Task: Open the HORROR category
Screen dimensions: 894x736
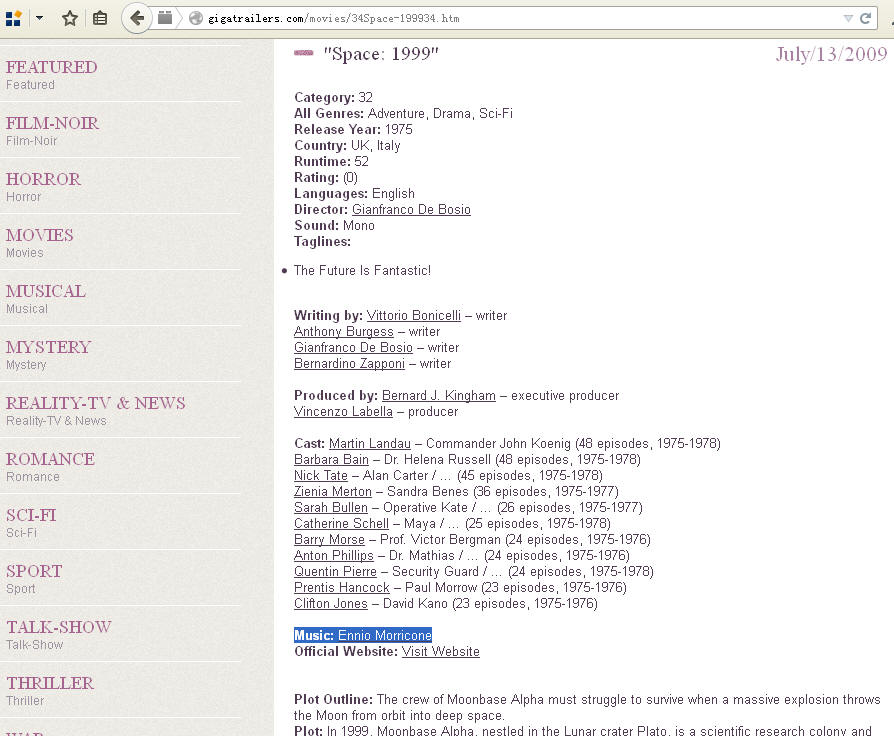Action: [x=43, y=179]
